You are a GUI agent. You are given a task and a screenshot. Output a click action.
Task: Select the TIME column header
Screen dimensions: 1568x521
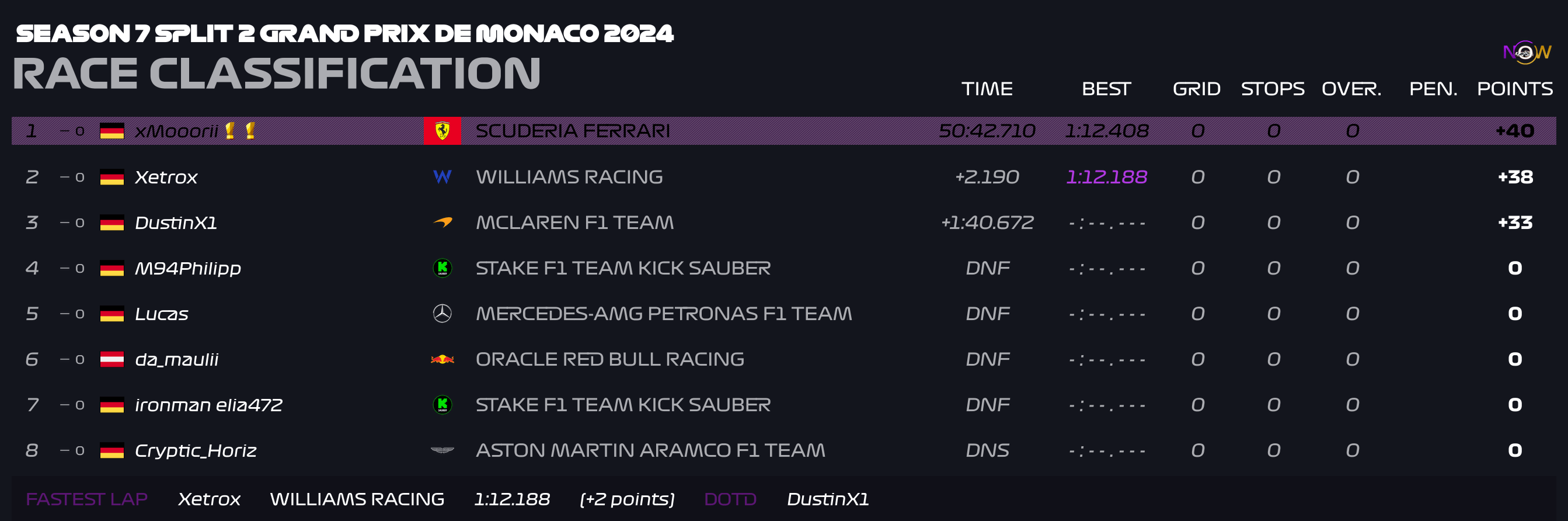click(x=987, y=89)
